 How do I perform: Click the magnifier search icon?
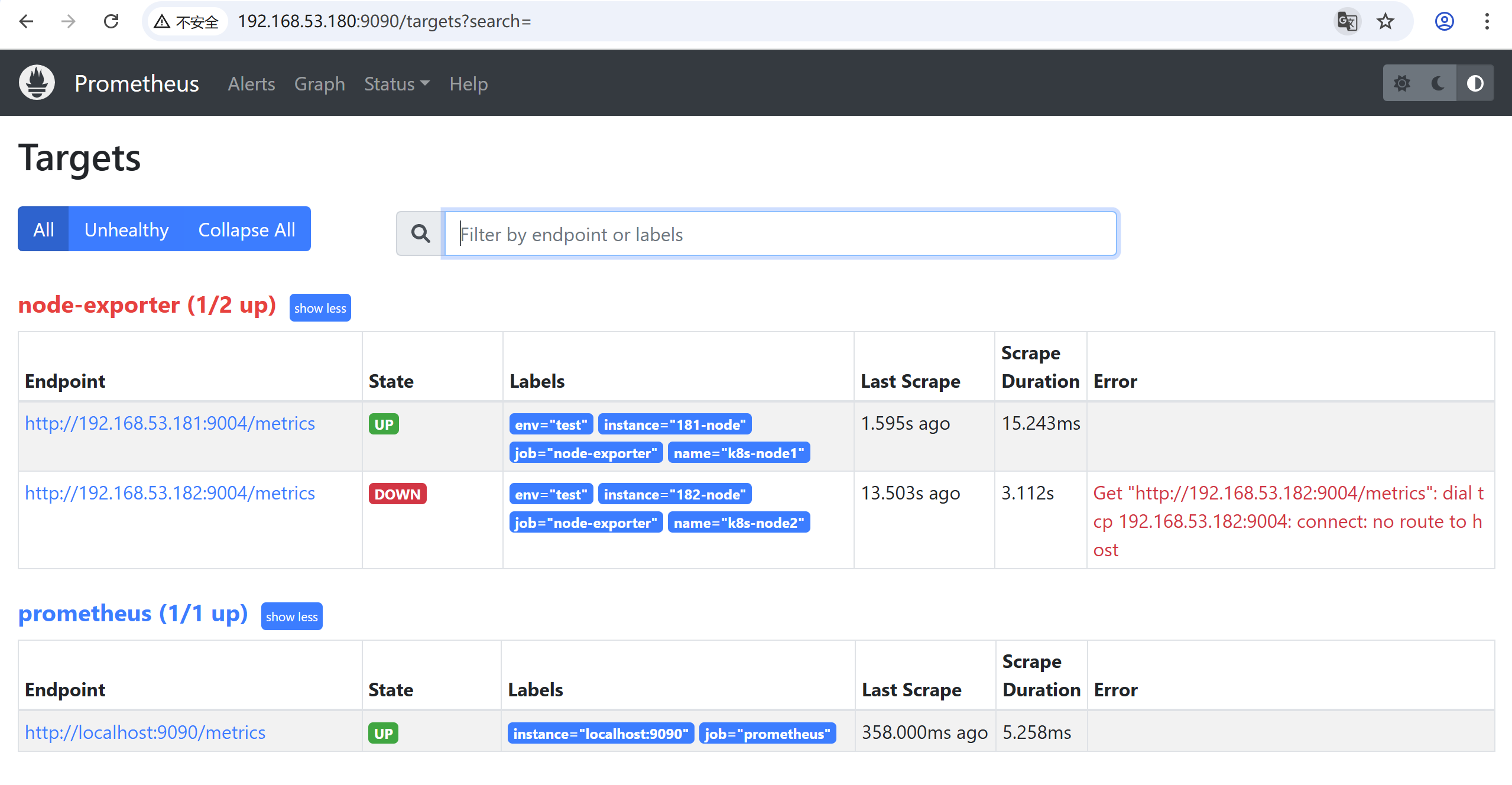[x=419, y=233]
